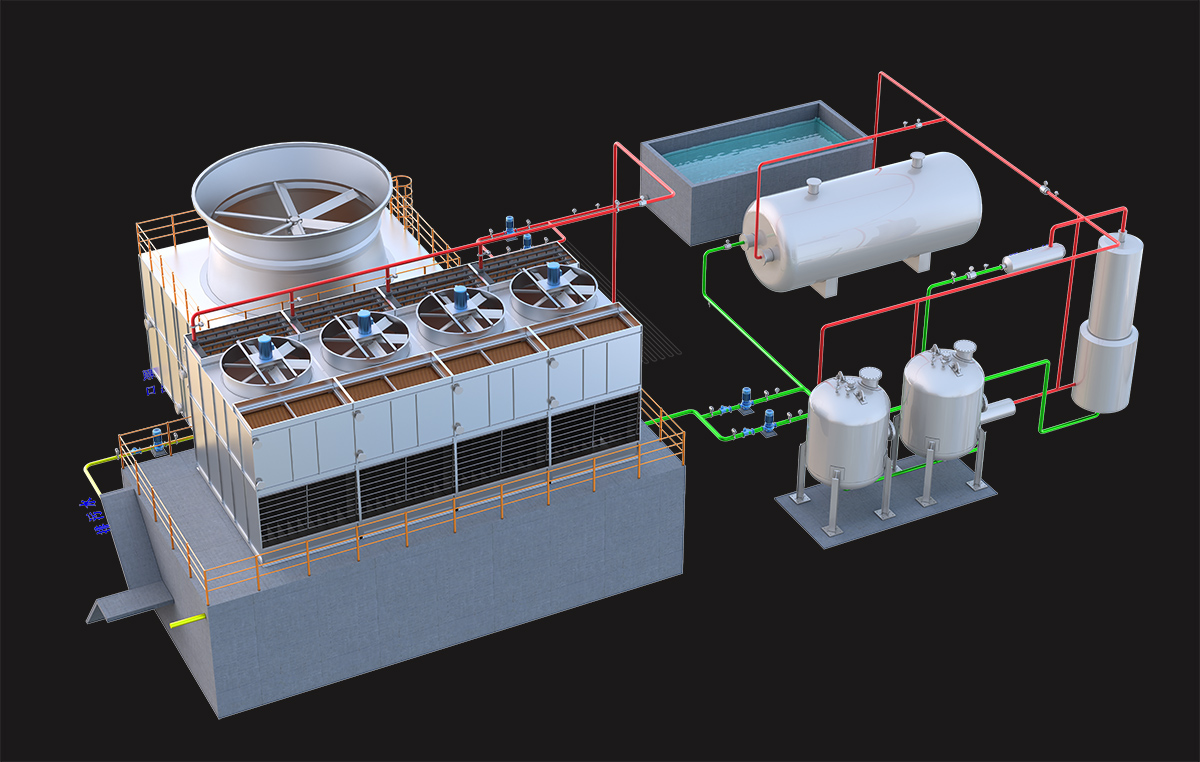
Task: Click the yellow outlet pipe on basin wall
Action: point(184,623)
